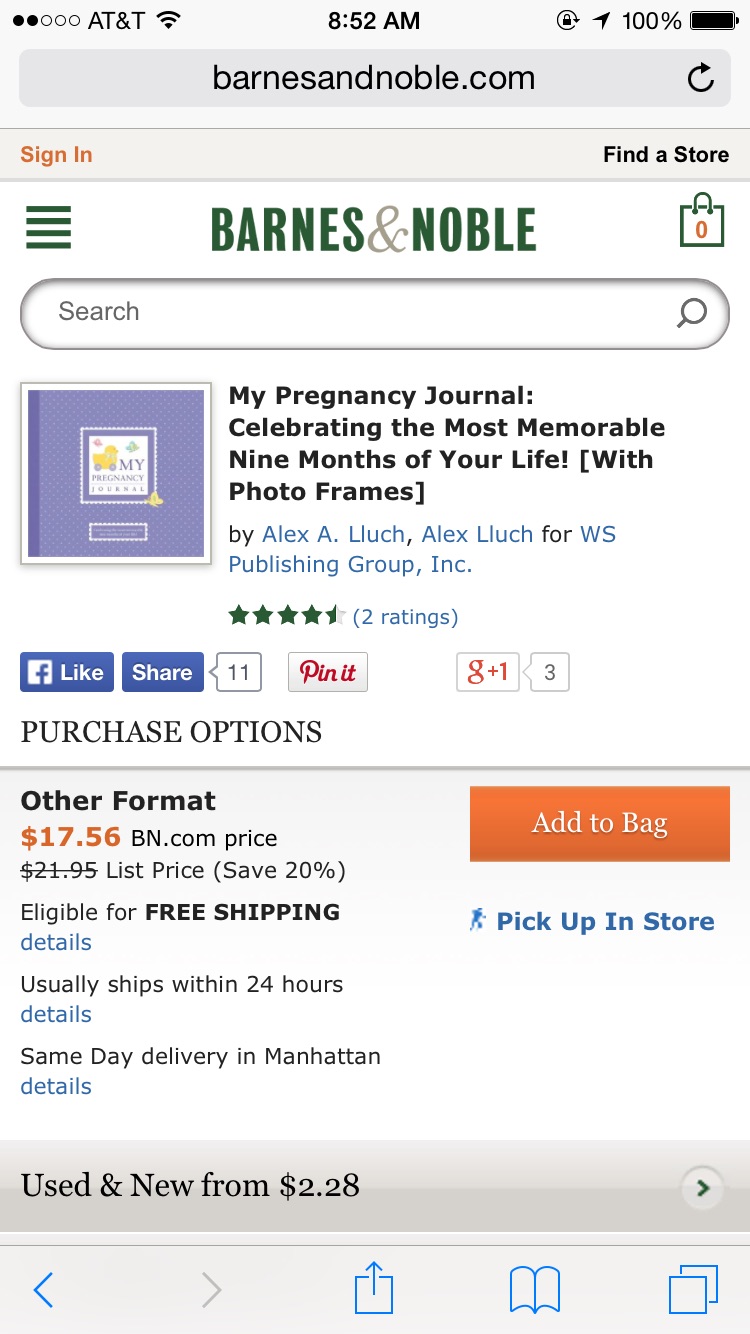Open the hamburger menu icon
This screenshot has height=1334, width=750.
48,228
